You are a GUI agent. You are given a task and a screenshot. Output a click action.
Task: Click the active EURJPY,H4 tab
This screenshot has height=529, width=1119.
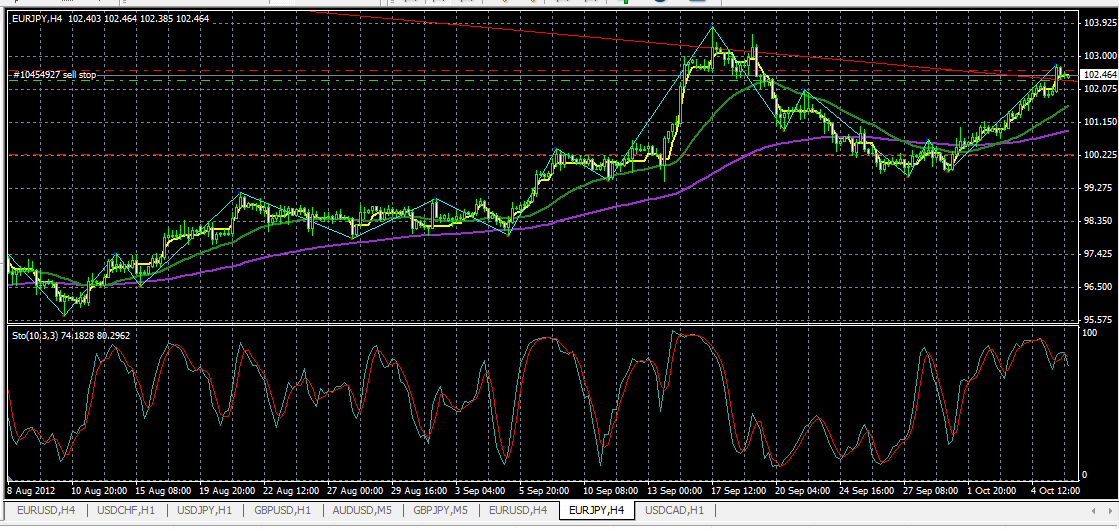click(x=596, y=511)
